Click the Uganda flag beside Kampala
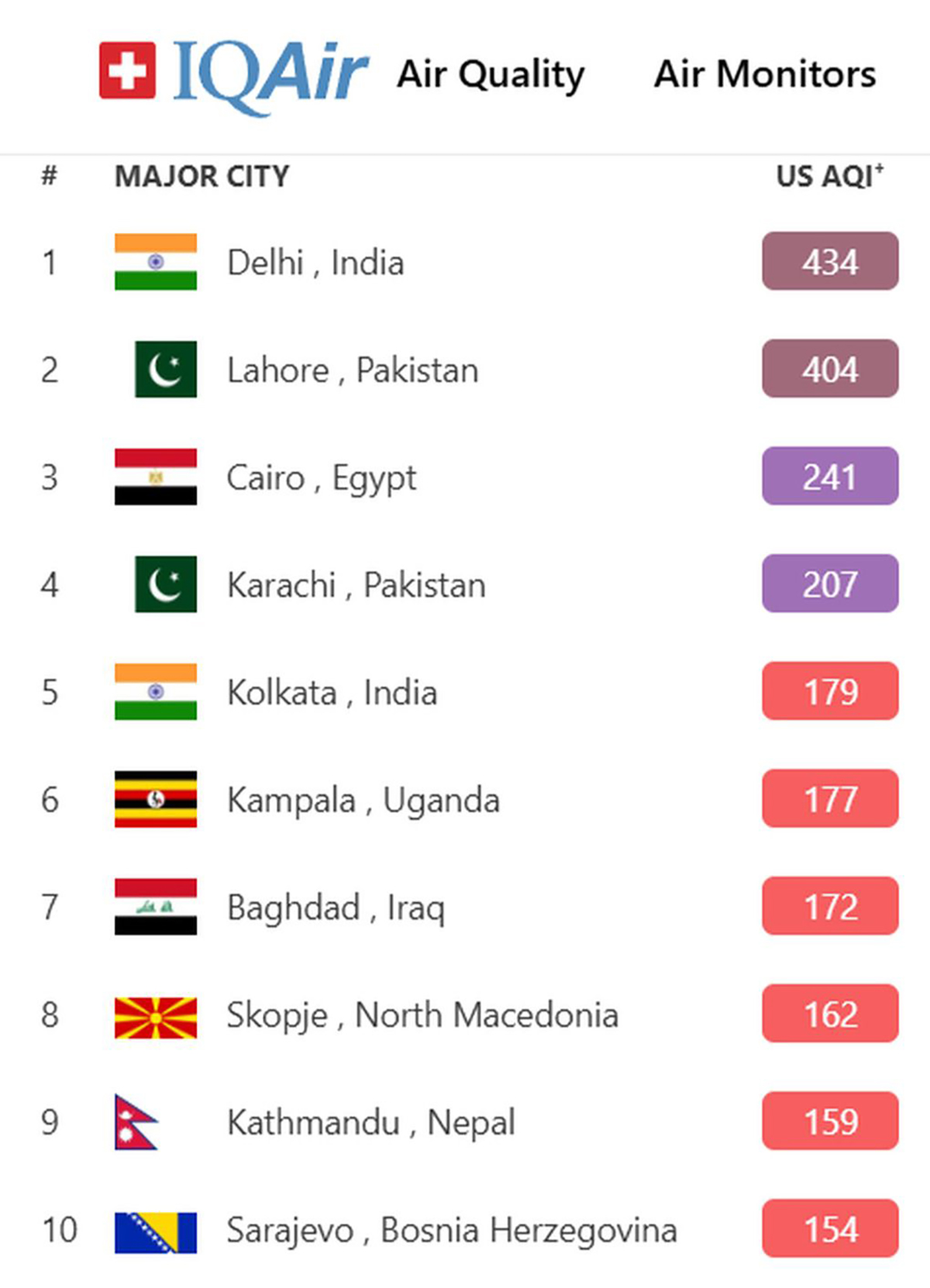This screenshot has height=1288, width=930. click(x=156, y=799)
